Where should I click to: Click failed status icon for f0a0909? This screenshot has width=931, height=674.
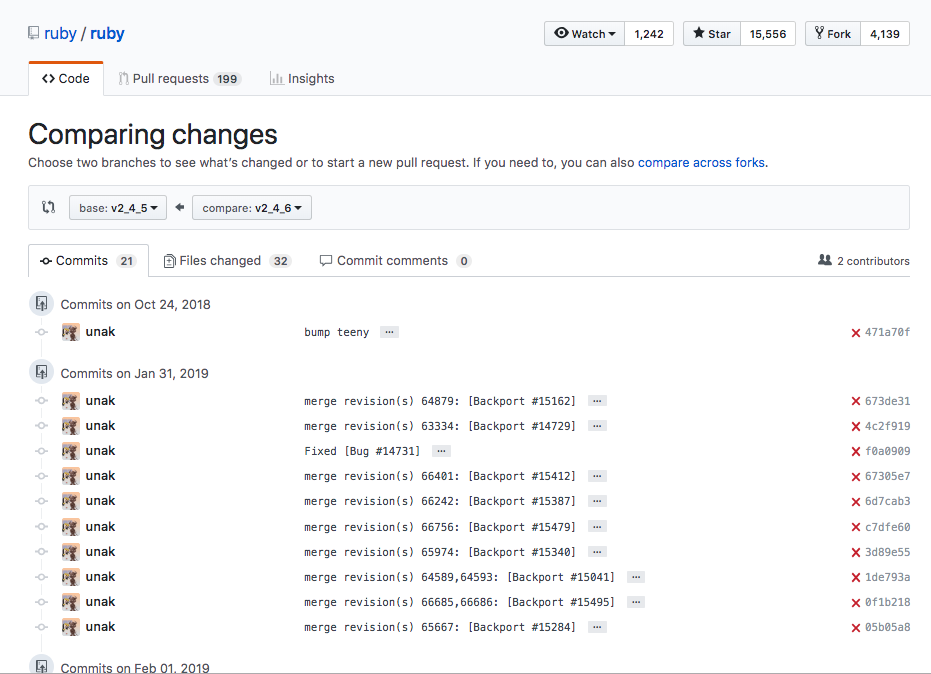[x=856, y=451]
